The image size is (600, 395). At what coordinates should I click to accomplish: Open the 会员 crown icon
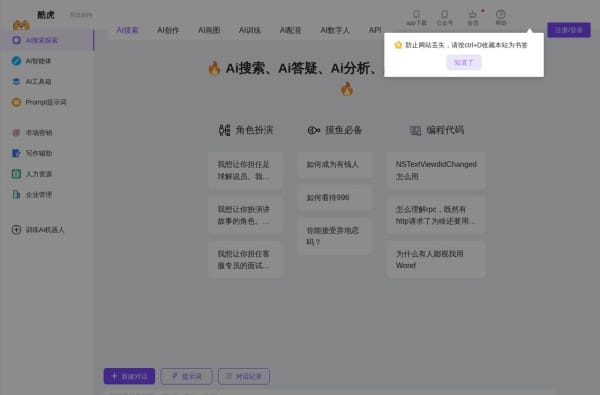pos(473,15)
